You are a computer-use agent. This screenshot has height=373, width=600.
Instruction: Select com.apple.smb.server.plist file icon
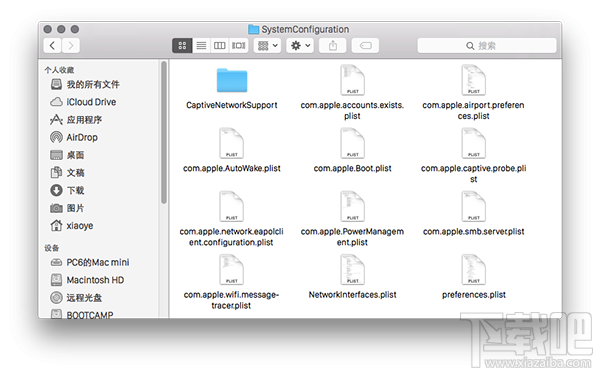click(x=474, y=206)
